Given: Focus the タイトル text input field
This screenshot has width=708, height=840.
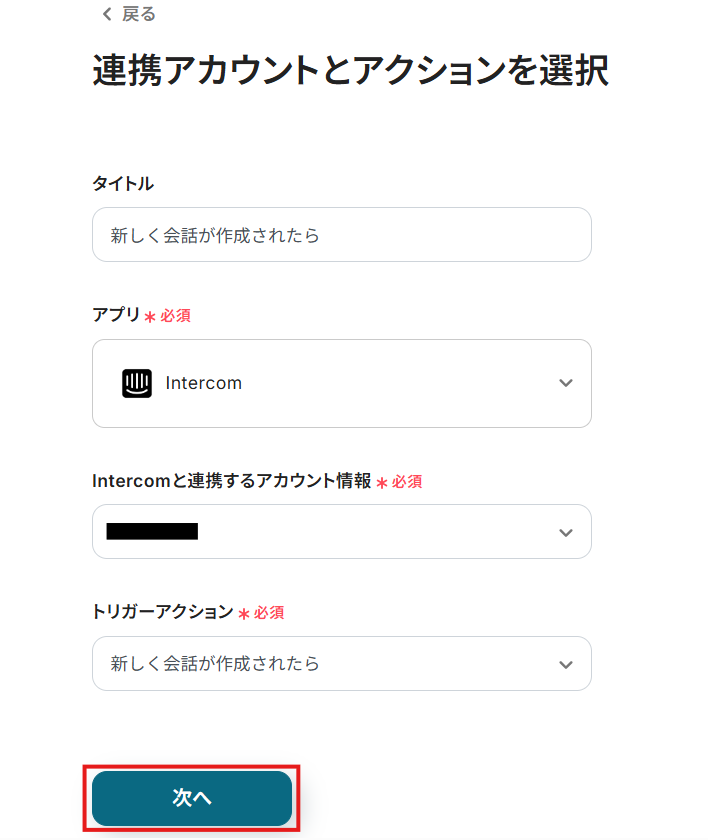Looking at the screenshot, I should (x=341, y=235).
